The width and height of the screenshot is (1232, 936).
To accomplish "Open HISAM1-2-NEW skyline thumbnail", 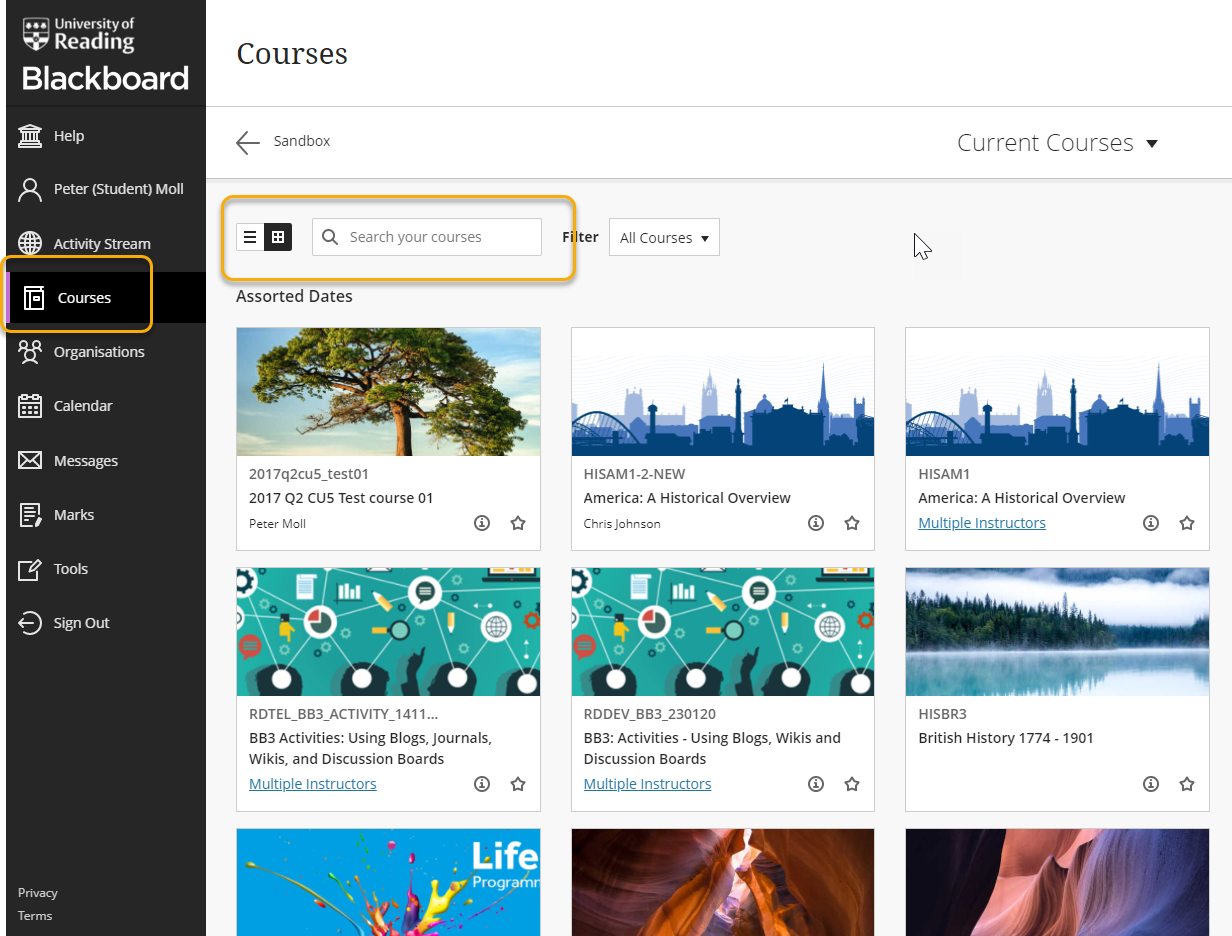I will [723, 392].
